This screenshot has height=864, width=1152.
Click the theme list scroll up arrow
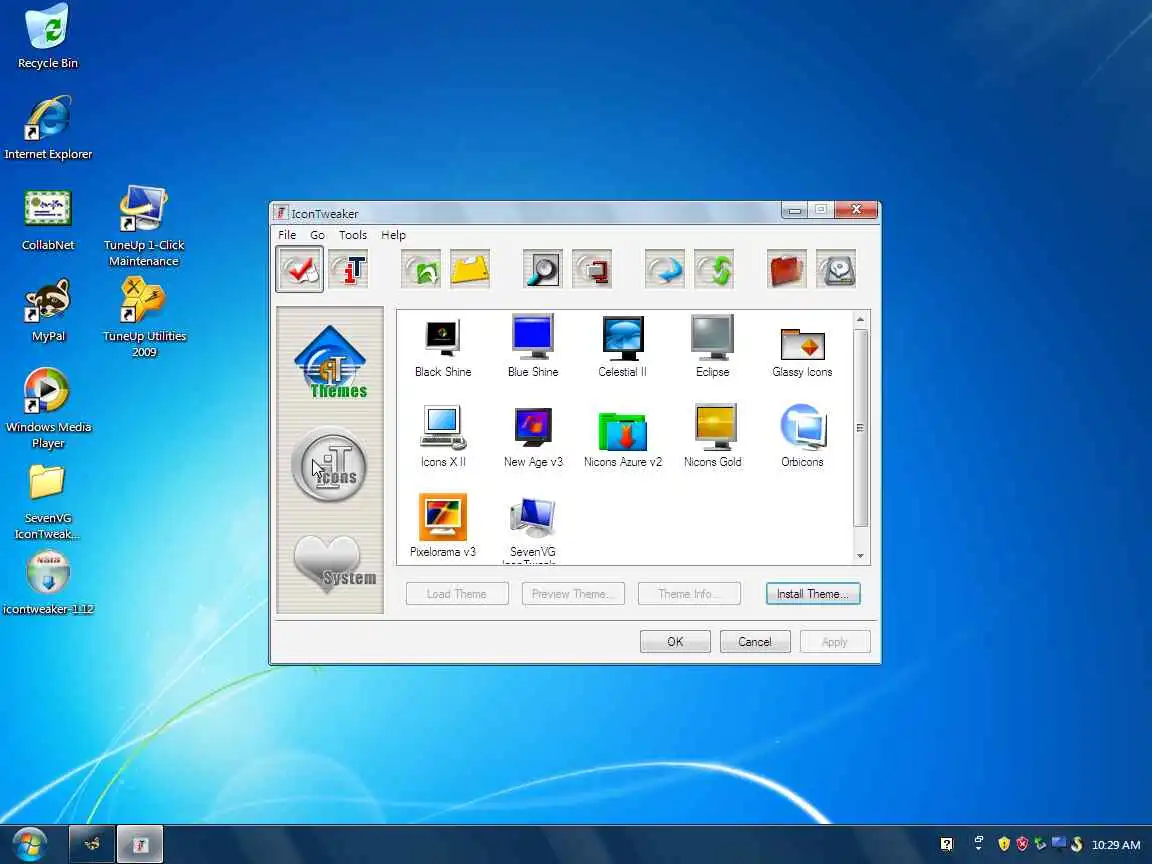point(860,319)
